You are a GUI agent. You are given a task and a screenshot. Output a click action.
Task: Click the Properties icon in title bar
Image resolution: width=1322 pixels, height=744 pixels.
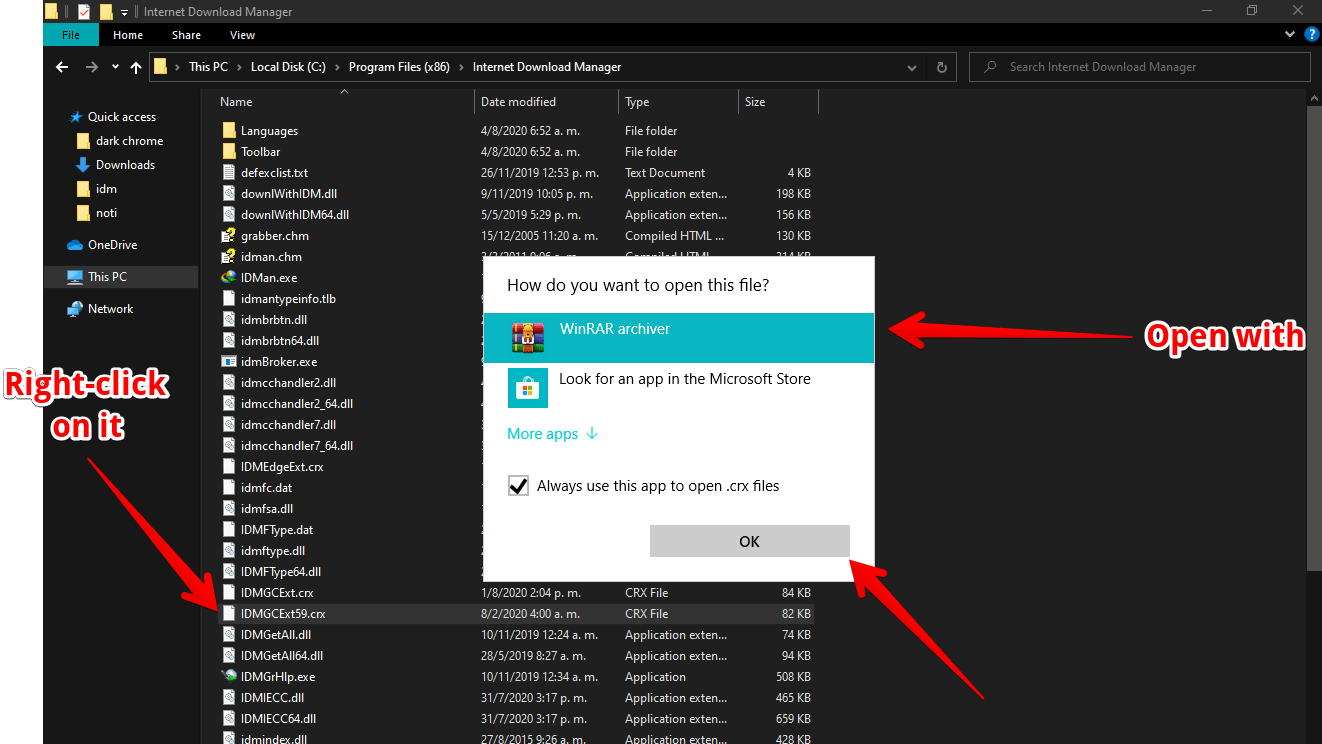click(x=84, y=12)
